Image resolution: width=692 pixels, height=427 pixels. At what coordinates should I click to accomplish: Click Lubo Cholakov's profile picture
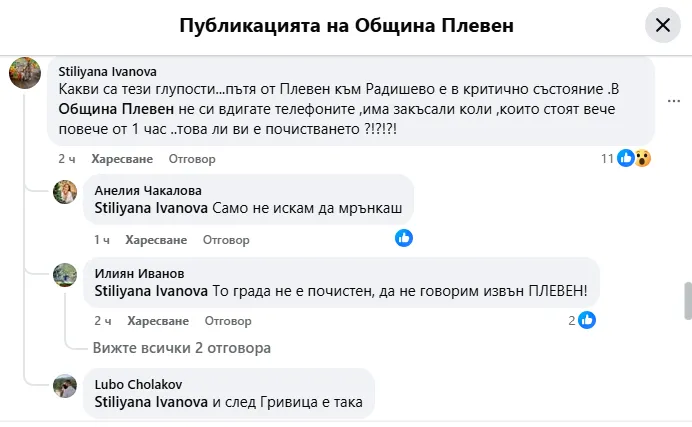tap(65, 386)
